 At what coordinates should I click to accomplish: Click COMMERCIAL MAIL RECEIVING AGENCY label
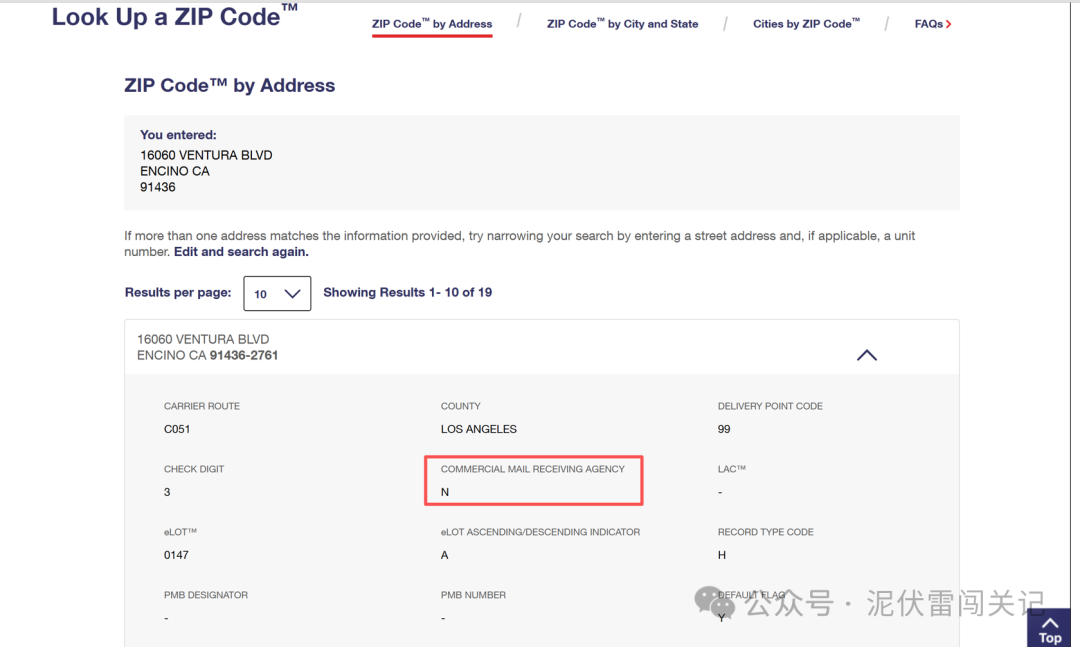[x=532, y=469]
